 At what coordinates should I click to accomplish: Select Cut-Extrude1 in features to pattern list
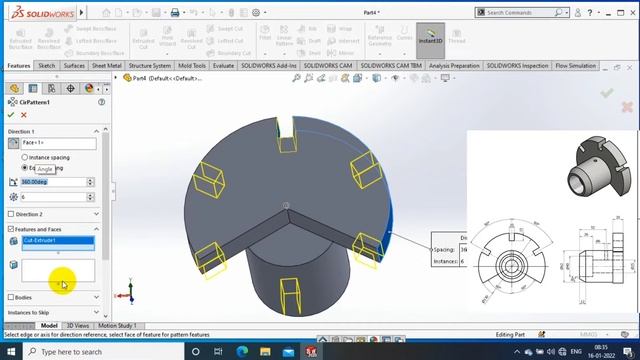click(58, 240)
